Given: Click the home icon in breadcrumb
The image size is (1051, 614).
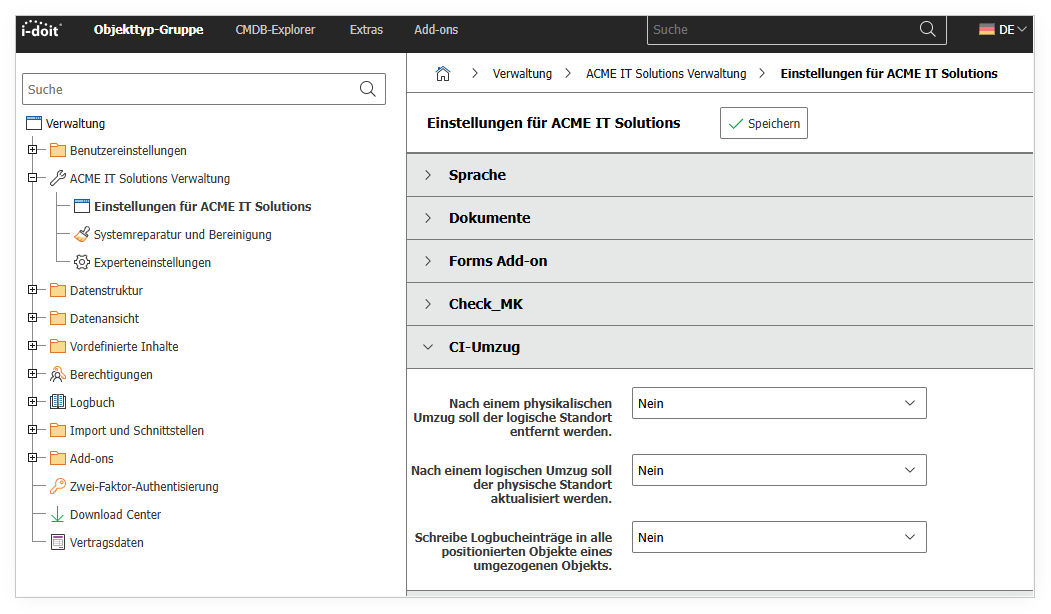Looking at the screenshot, I should tap(443, 74).
